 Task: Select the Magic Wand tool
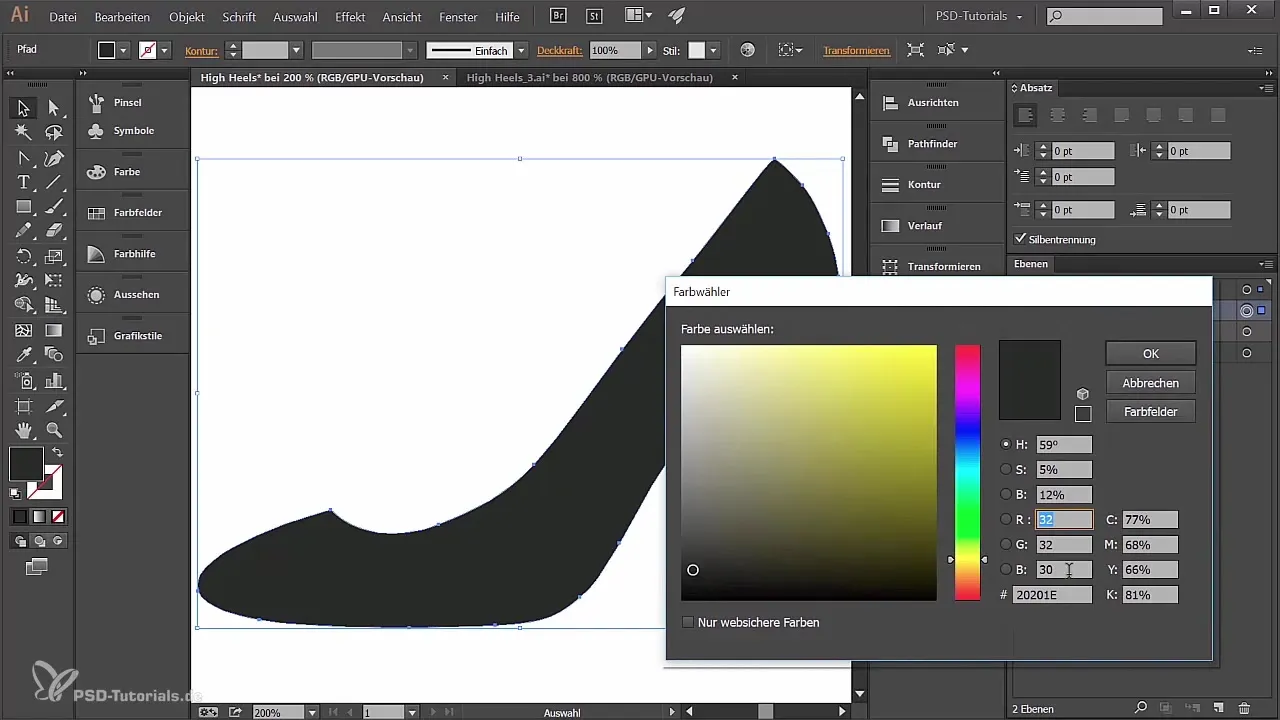tap(23, 132)
